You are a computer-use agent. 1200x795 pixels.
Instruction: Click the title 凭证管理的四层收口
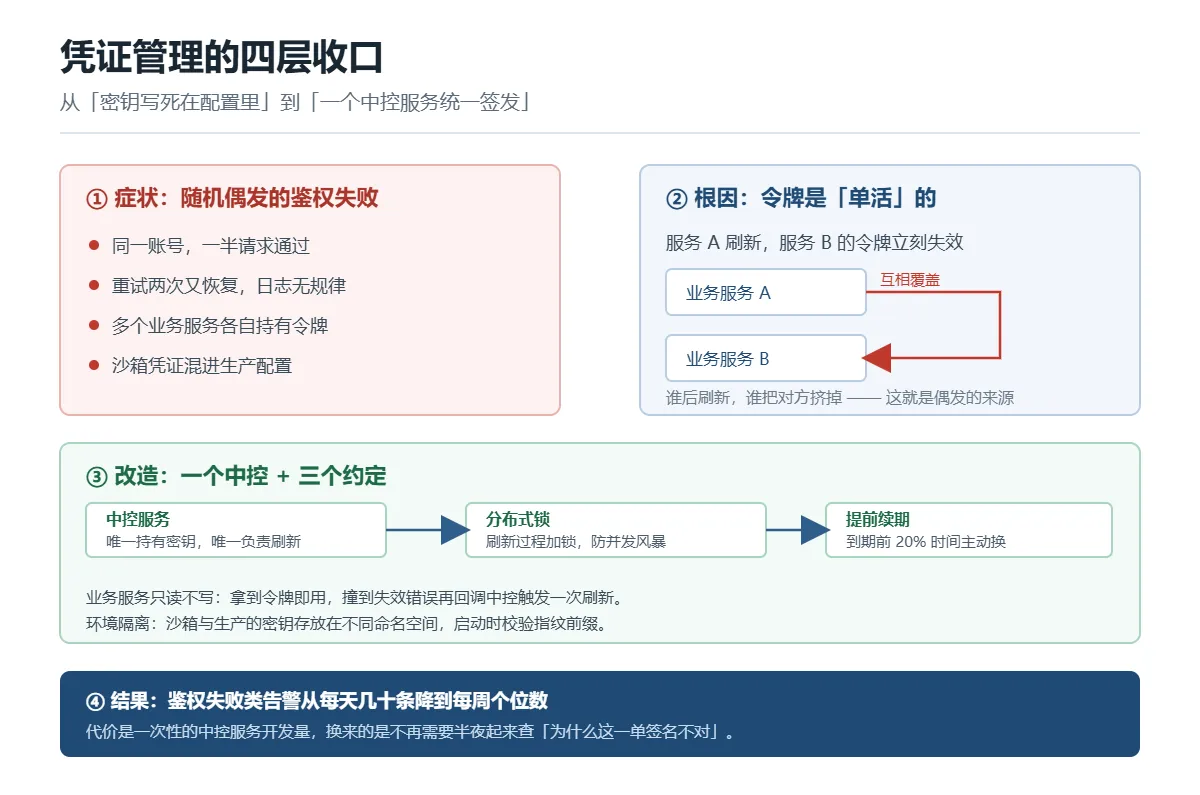pos(222,57)
